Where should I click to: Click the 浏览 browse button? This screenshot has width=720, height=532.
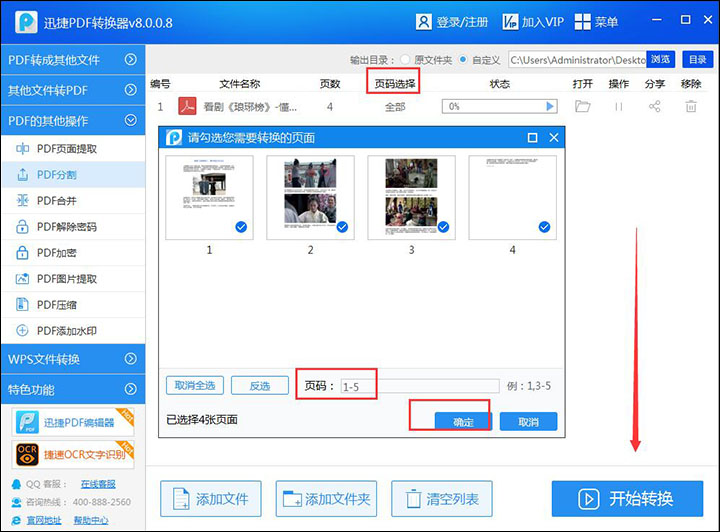[661, 59]
